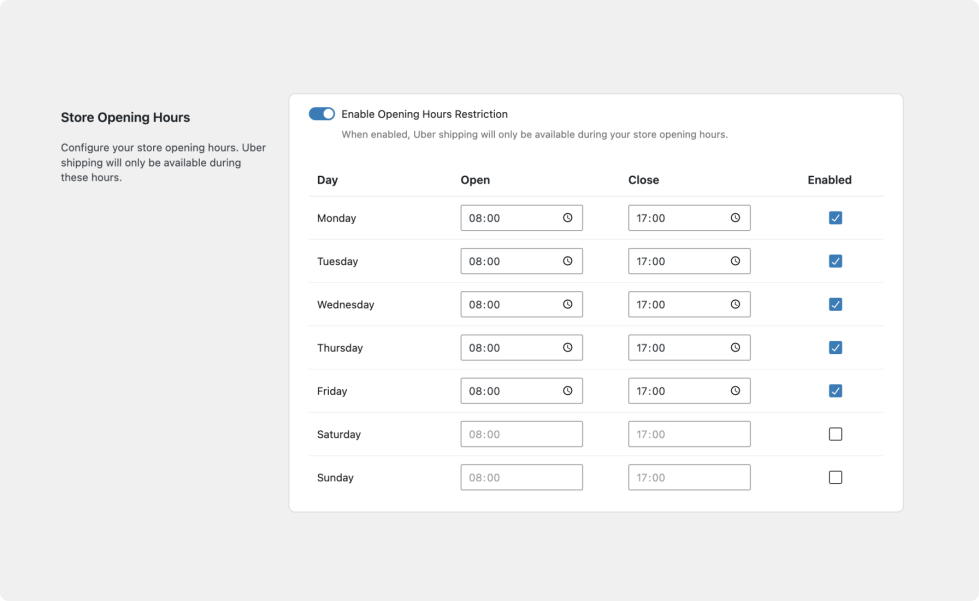Click the clock icon in Monday's Open field
Viewport: 979px width, 601px height.
coord(567,218)
